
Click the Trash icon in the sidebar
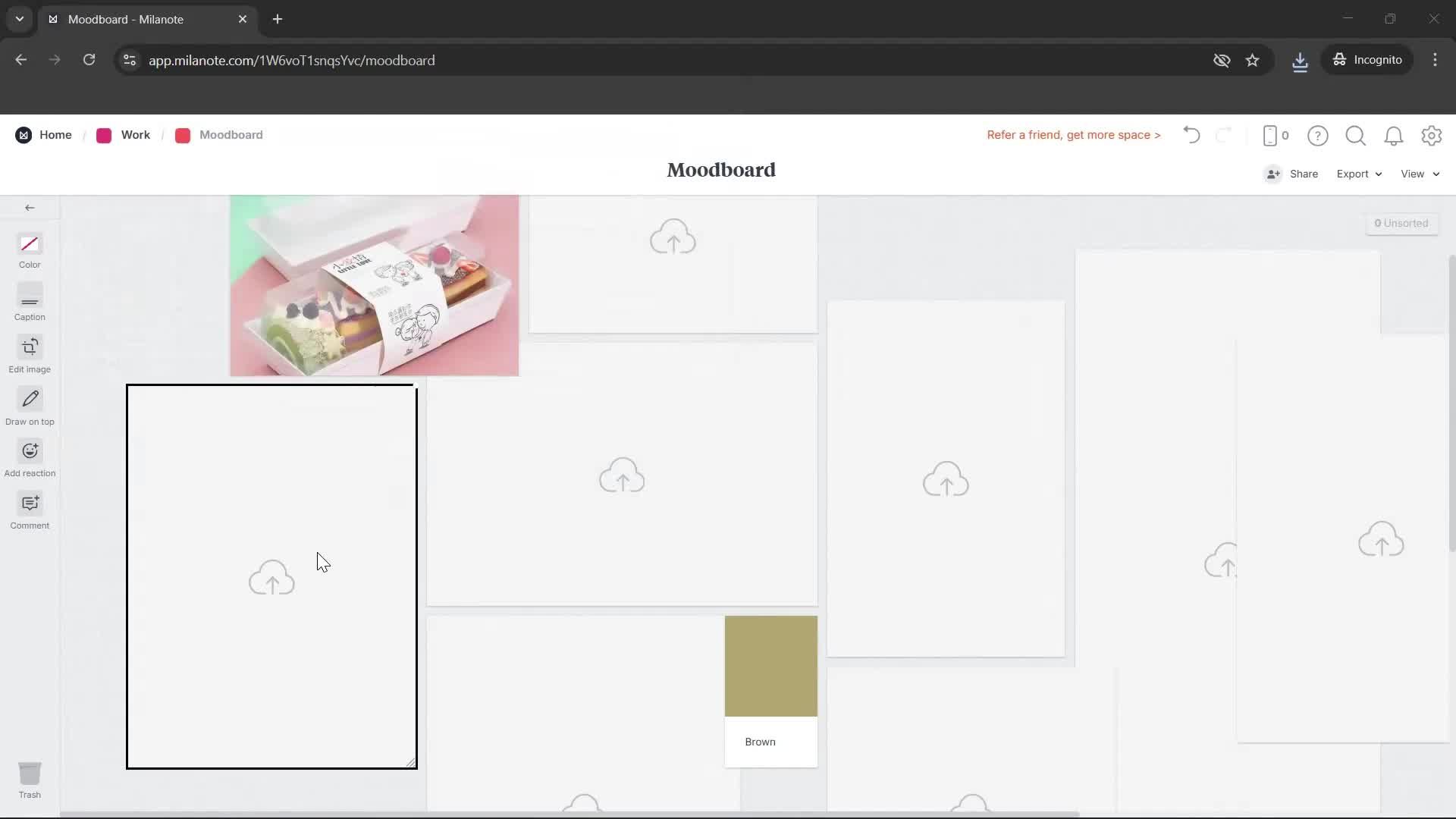30,772
